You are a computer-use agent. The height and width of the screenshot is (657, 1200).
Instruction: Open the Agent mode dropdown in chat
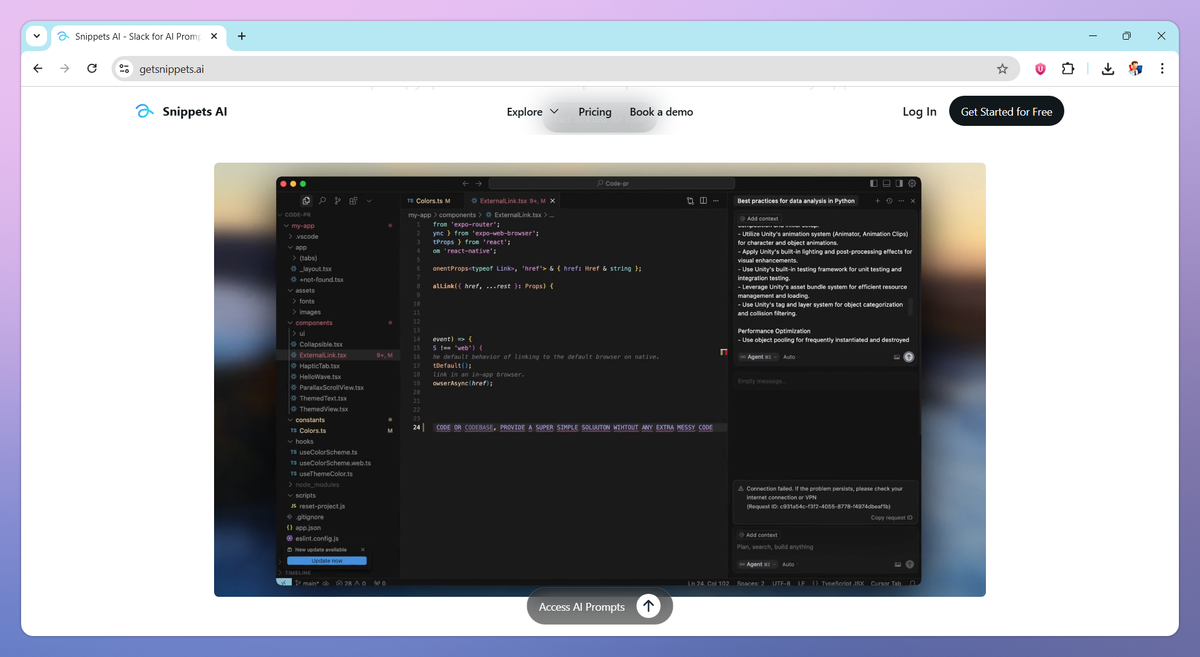(757, 356)
